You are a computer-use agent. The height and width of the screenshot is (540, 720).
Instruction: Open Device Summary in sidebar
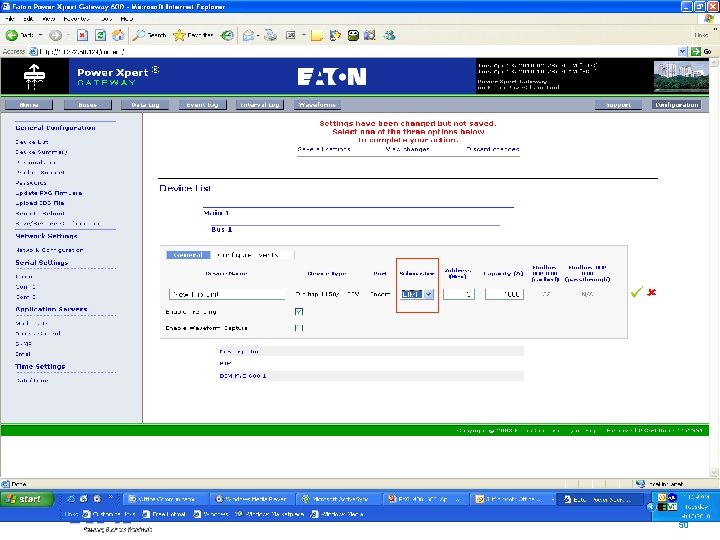pyautogui.click(x=41, y=152)
